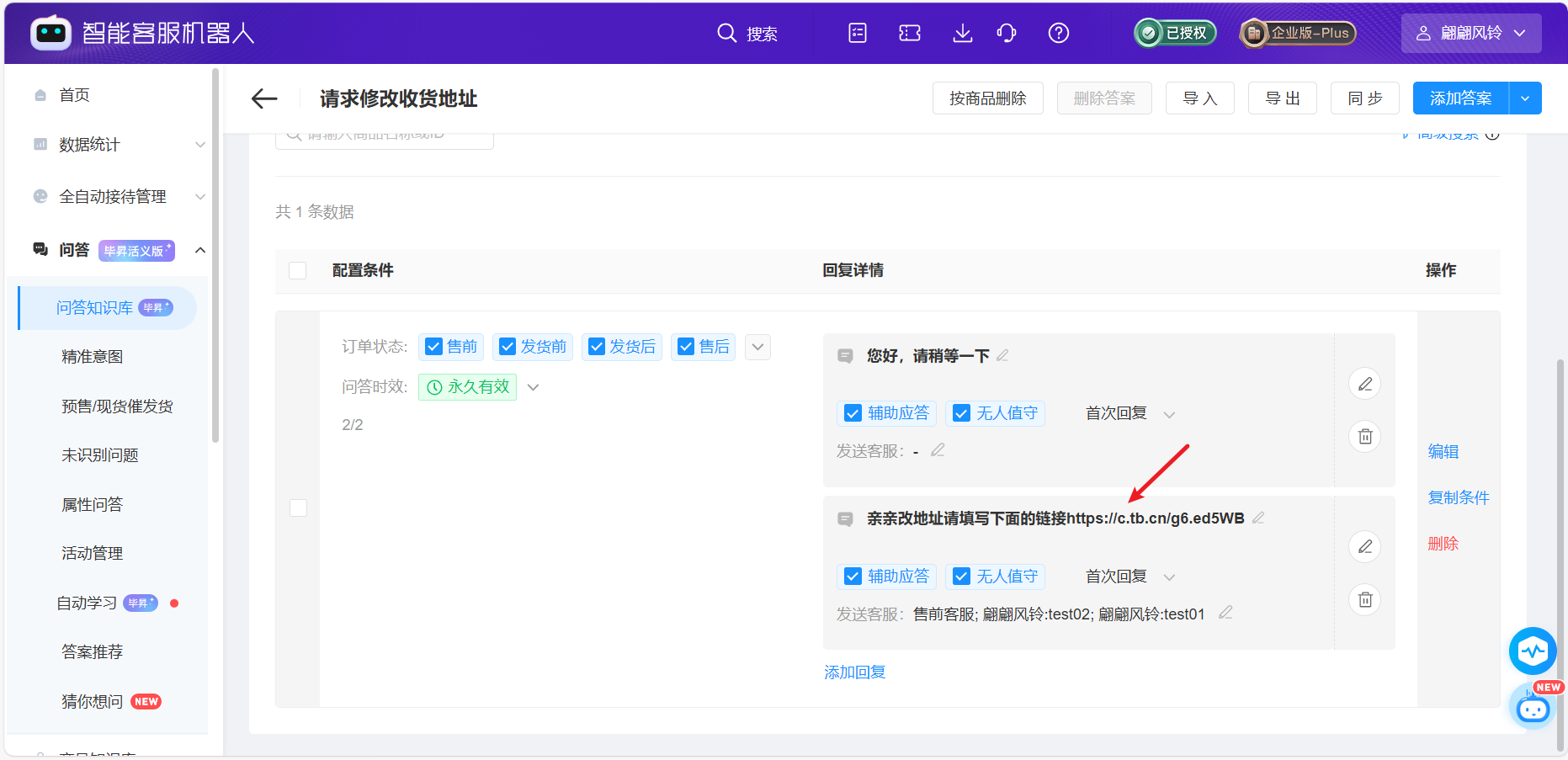Edit the 您好，请稍等一下 reply with round pencil button

click(1365, 384)
